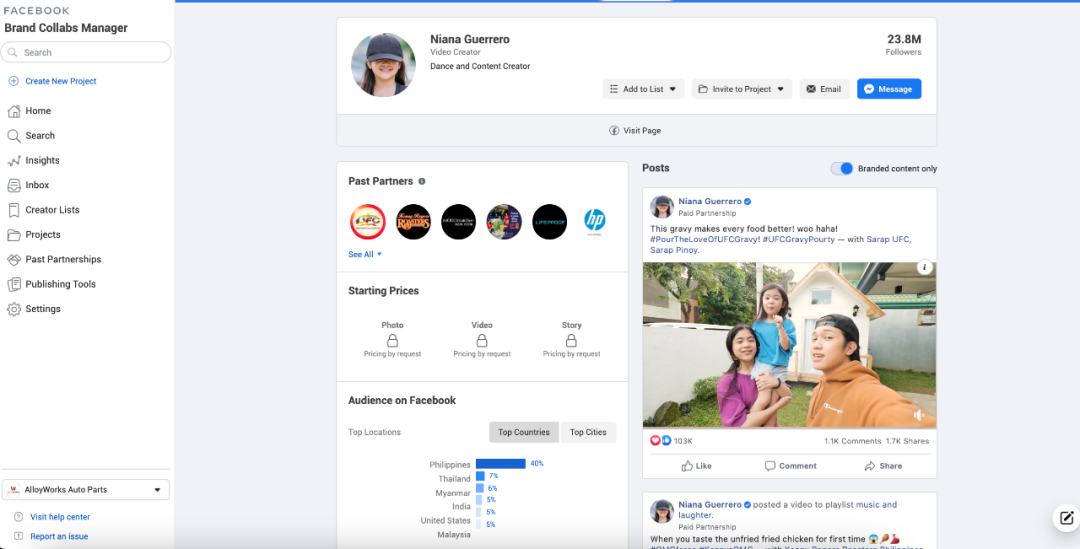This screenshot has width=1080, height=549.
Task: Open the Add to List dropdown
Action: [643, 89]
